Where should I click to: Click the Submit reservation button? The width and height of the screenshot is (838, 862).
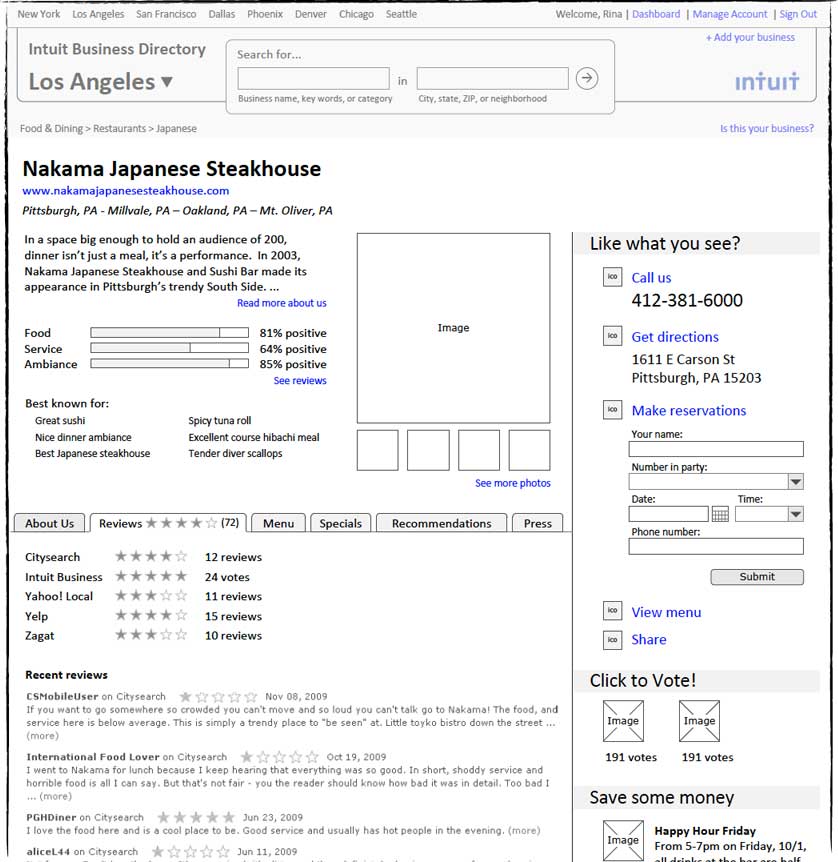pos(757,577)
